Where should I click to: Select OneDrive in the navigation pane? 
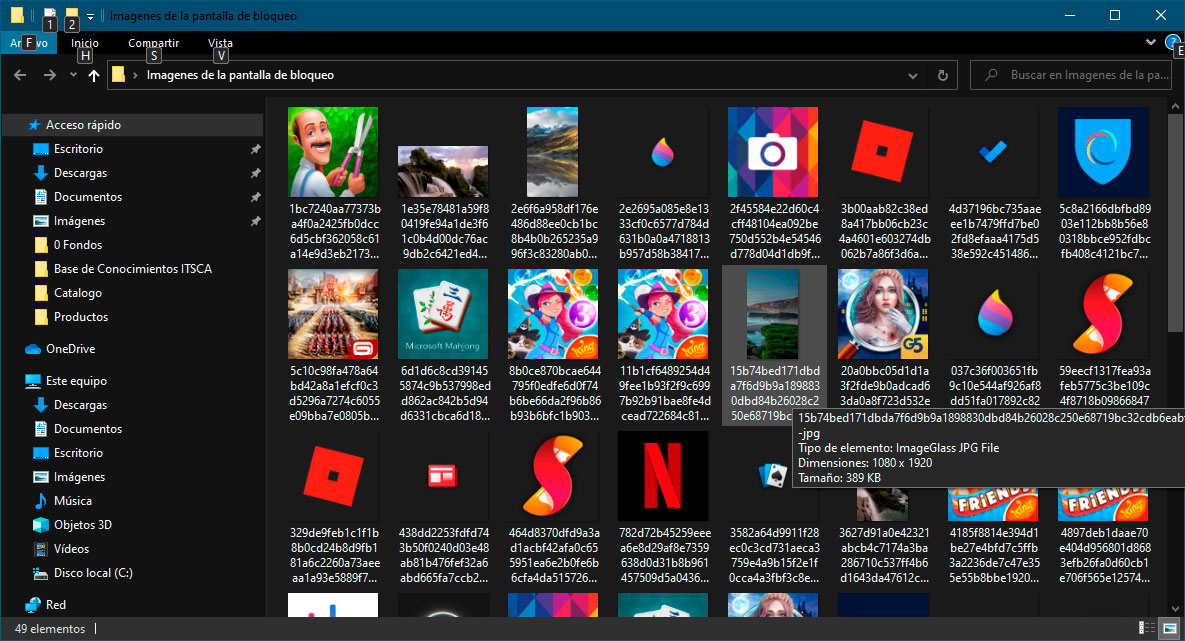(70, 349)
